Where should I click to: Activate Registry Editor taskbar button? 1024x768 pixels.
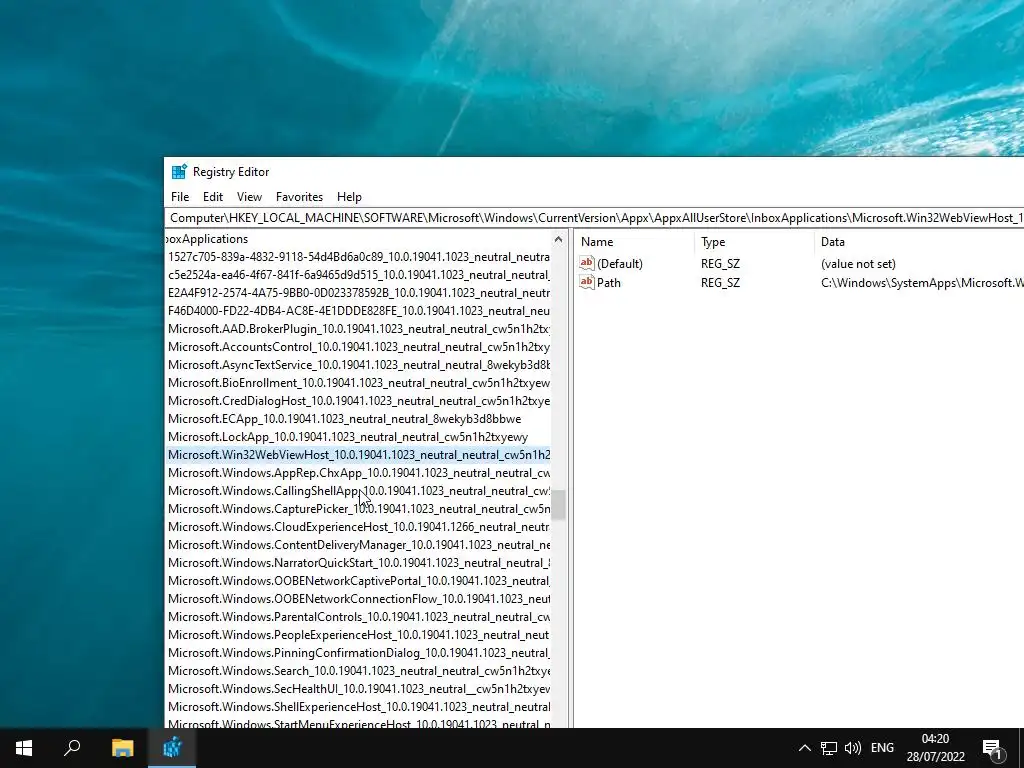172,748
